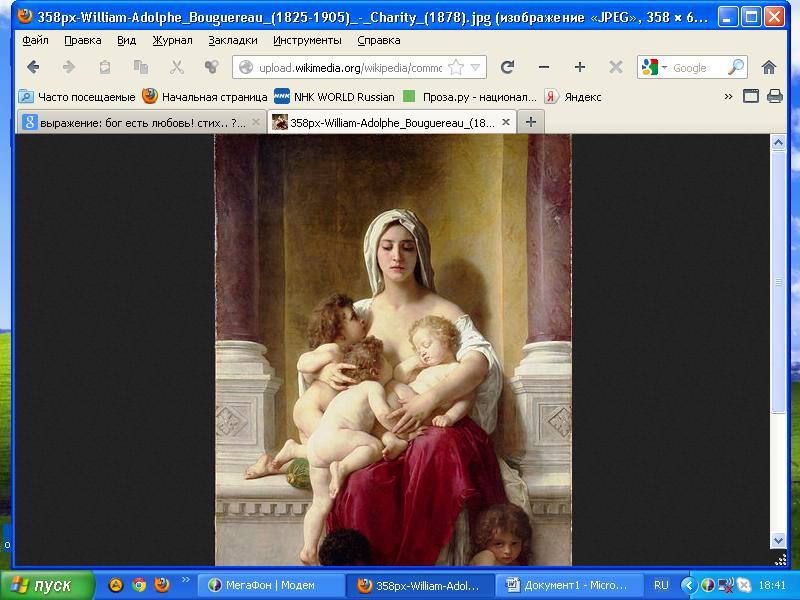Bookmark this page with the star icon
The height and width of the screenshot is (600, 800).
456,67
